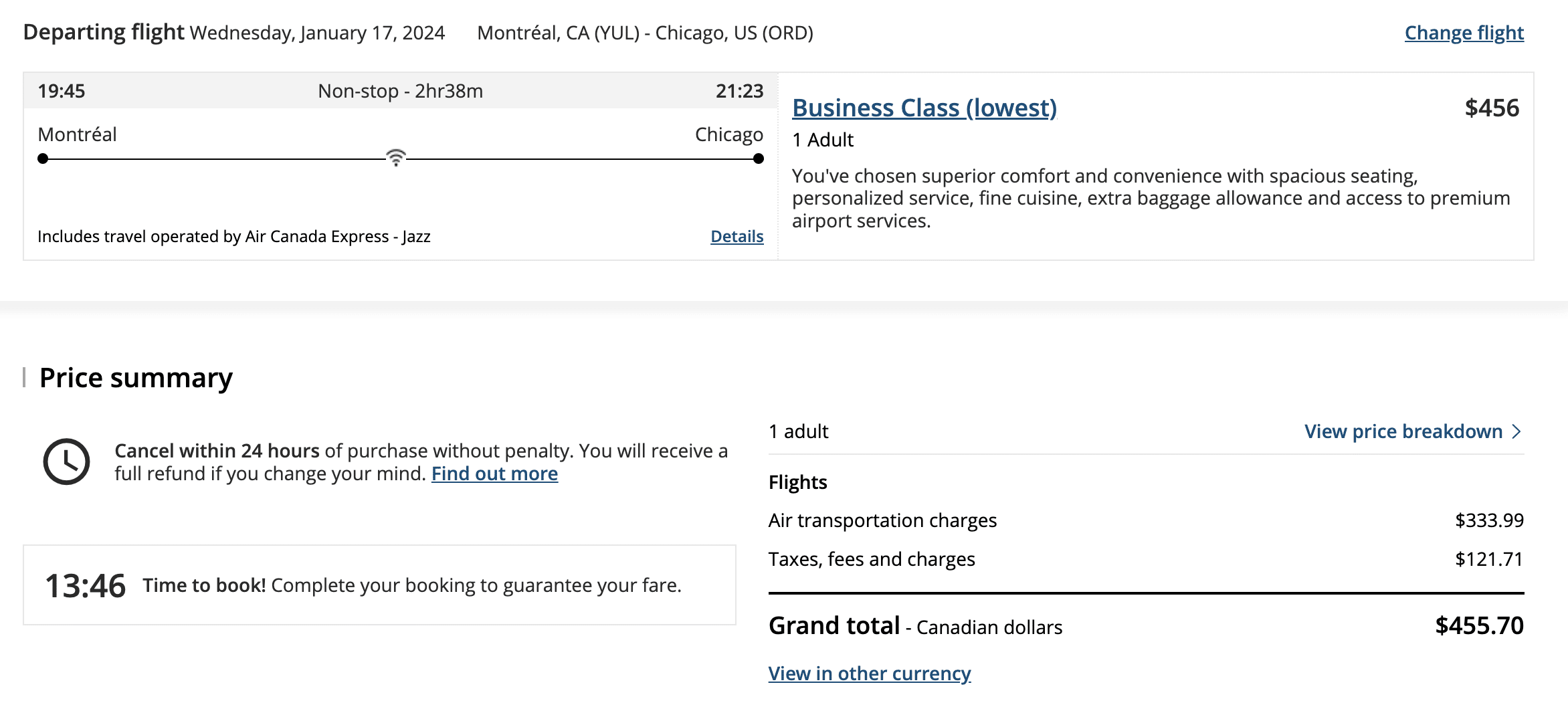
Task: Click the $333.99 air transportation charge
Action: click(x=1489, y=520)
